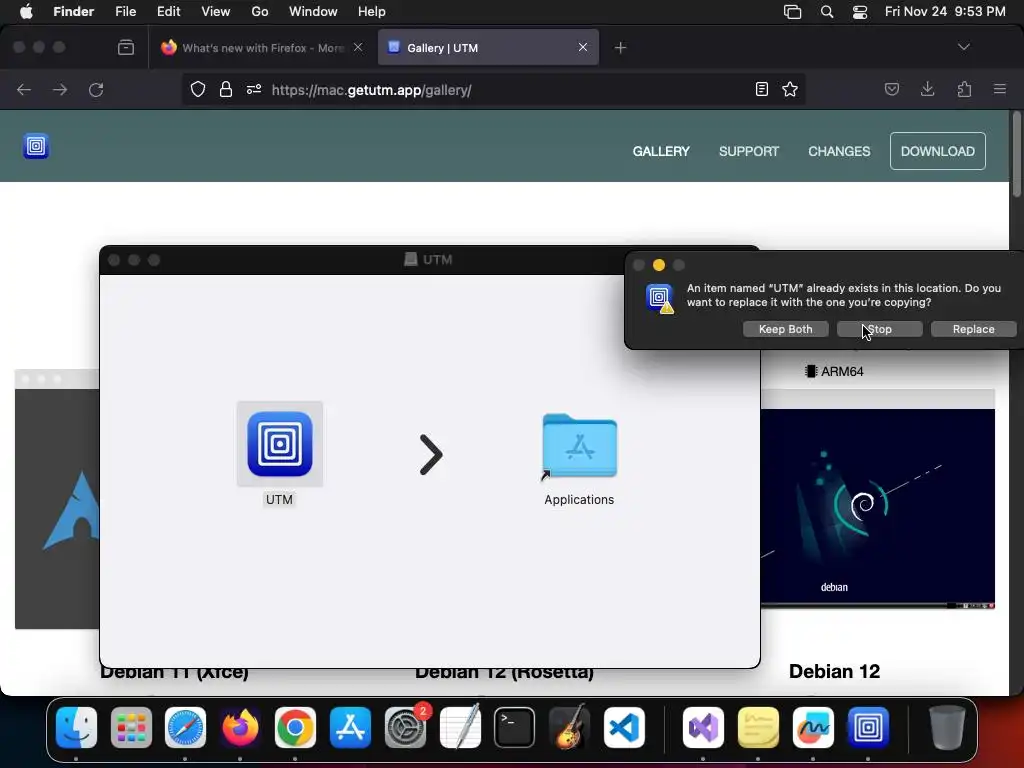Open the Edit menu
Image resolution: width=1024 pixels, height=768 pixels.
pyautogui.click(x=168, y=12)
